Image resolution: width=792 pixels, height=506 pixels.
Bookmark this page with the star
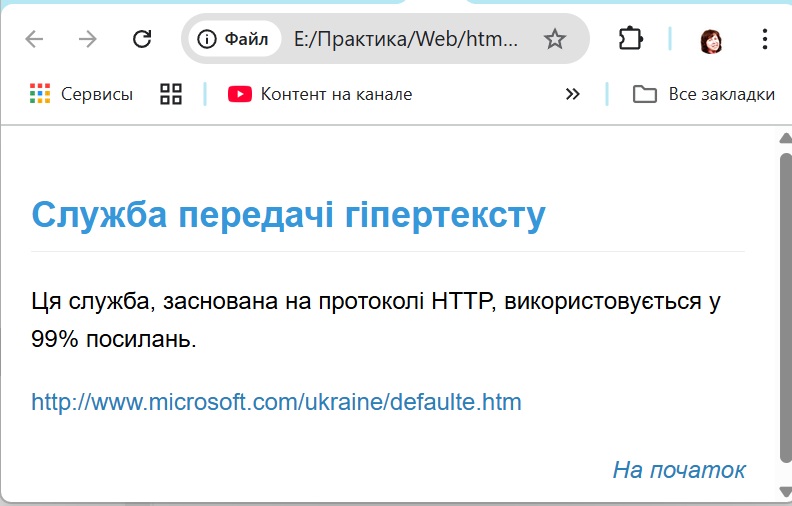pos(555,39)
